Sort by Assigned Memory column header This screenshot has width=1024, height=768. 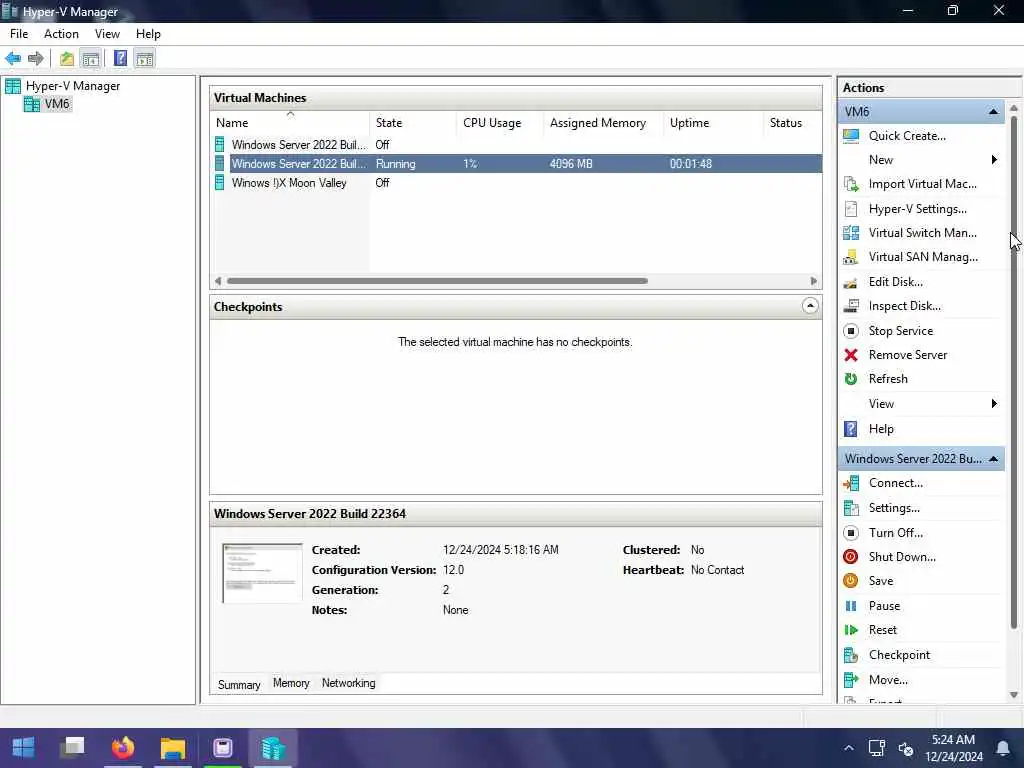[603, 123]
